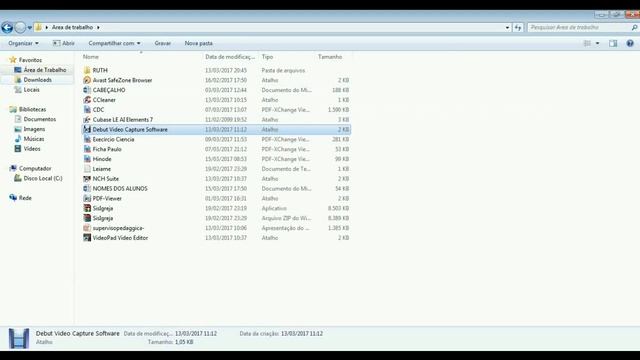Click the Forward navigation arrow
The width and height of the screenshot is (640, 360).
click(20, 27)
